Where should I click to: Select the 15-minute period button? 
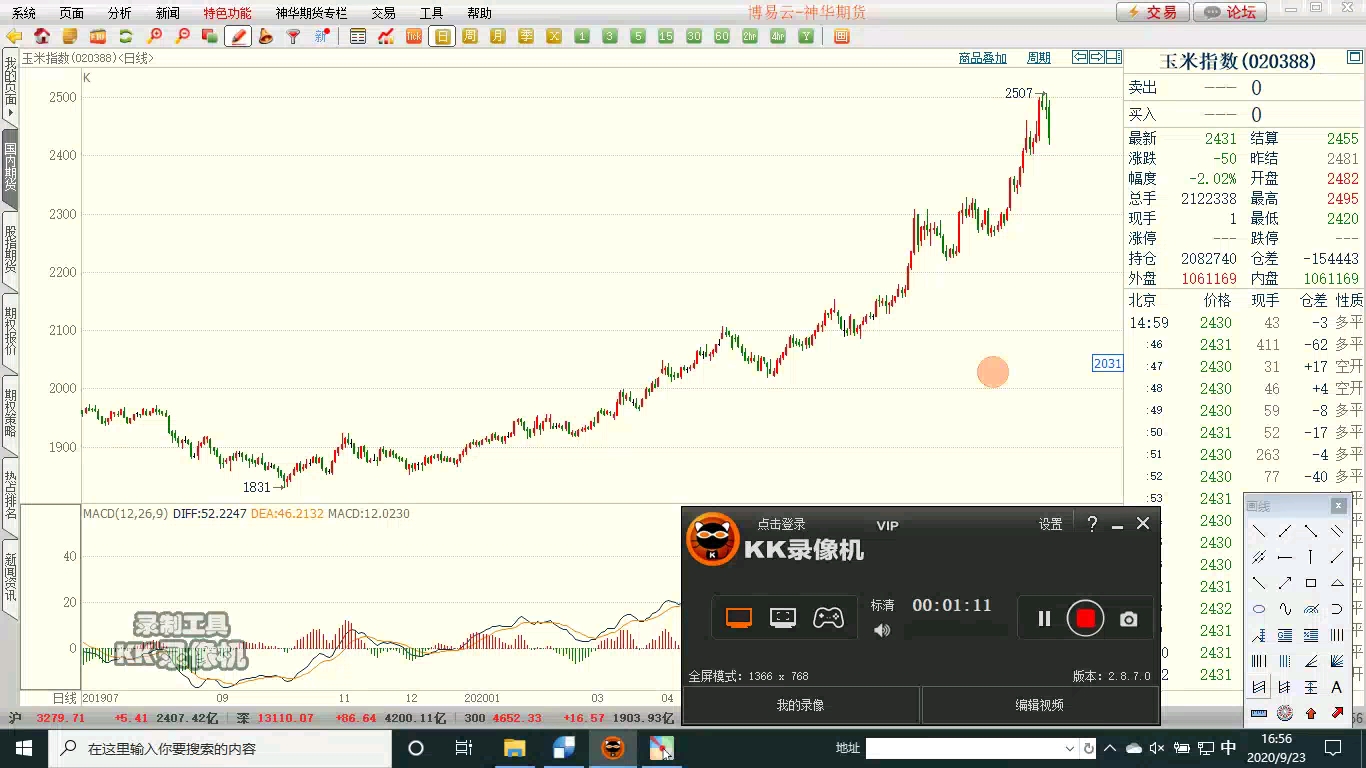click(x=666, y=36)
